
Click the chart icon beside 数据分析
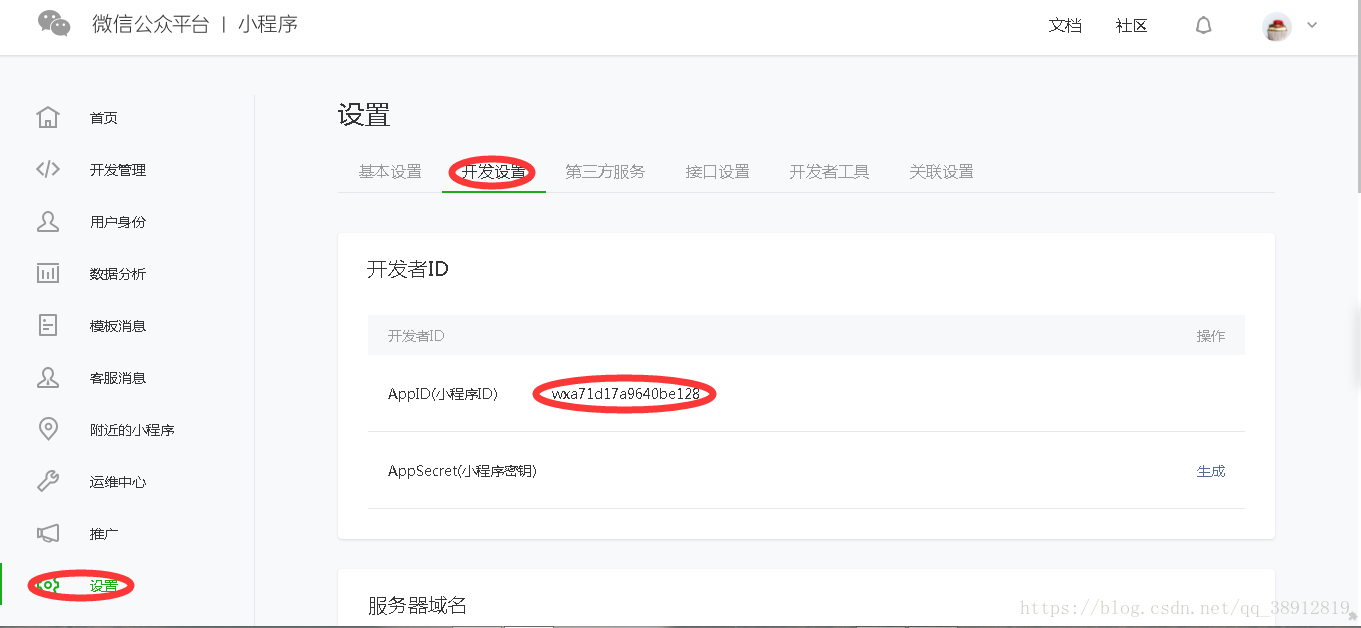(x=48, y=273)
